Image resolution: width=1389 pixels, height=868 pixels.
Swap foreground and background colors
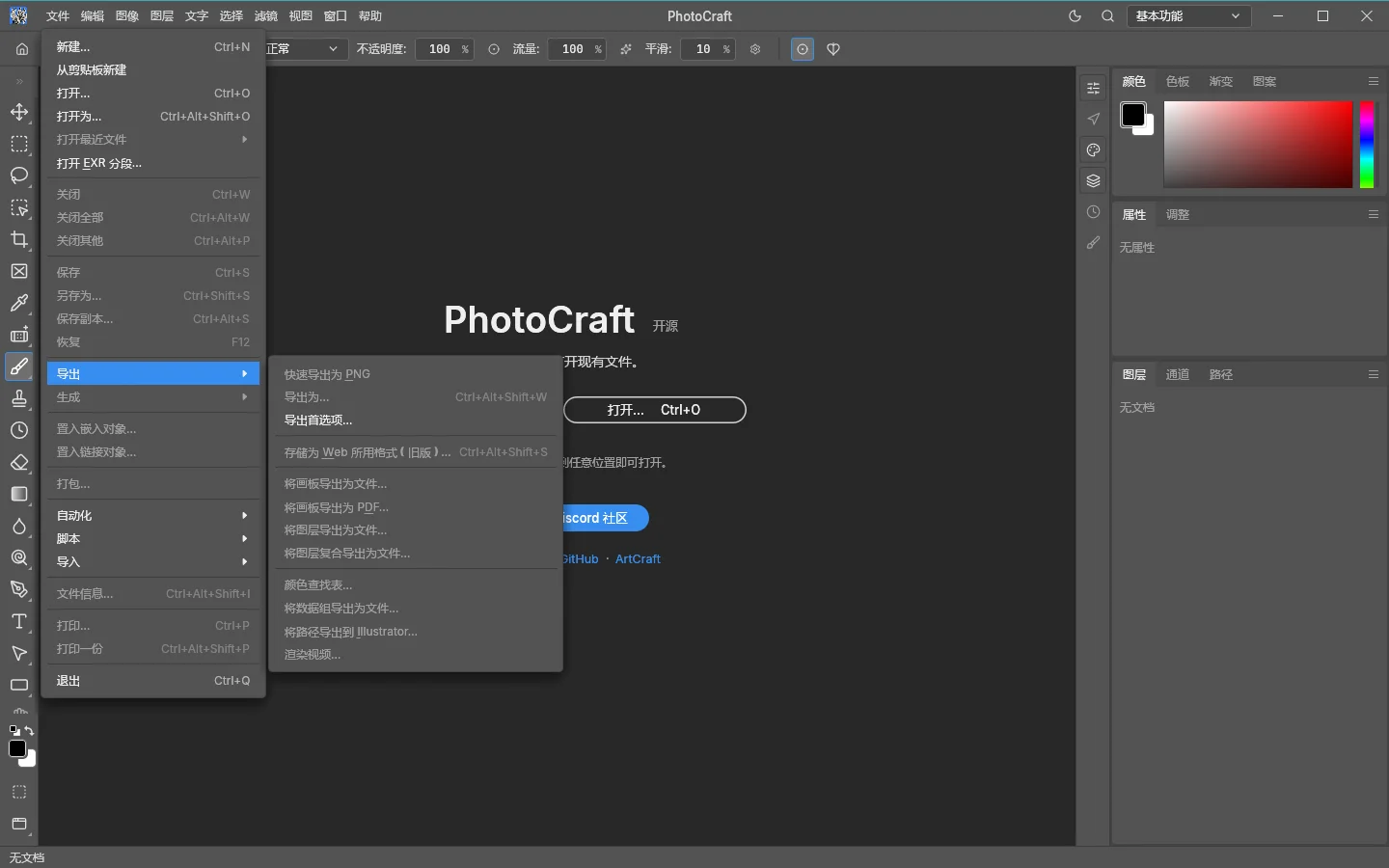coord(29,731)
